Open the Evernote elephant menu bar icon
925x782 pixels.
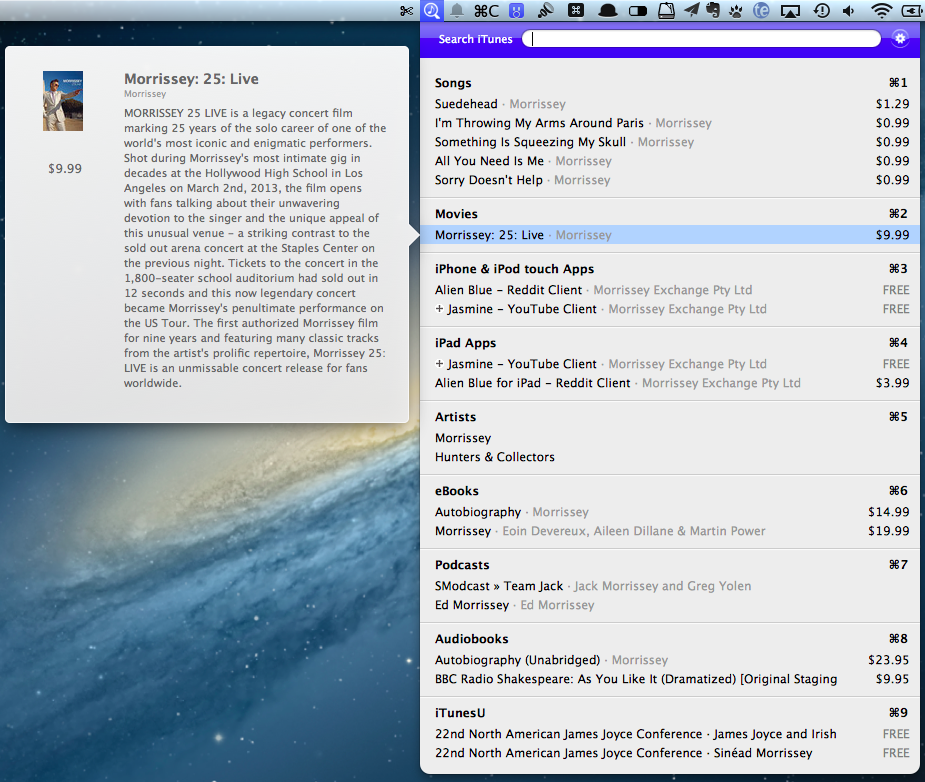713,11
